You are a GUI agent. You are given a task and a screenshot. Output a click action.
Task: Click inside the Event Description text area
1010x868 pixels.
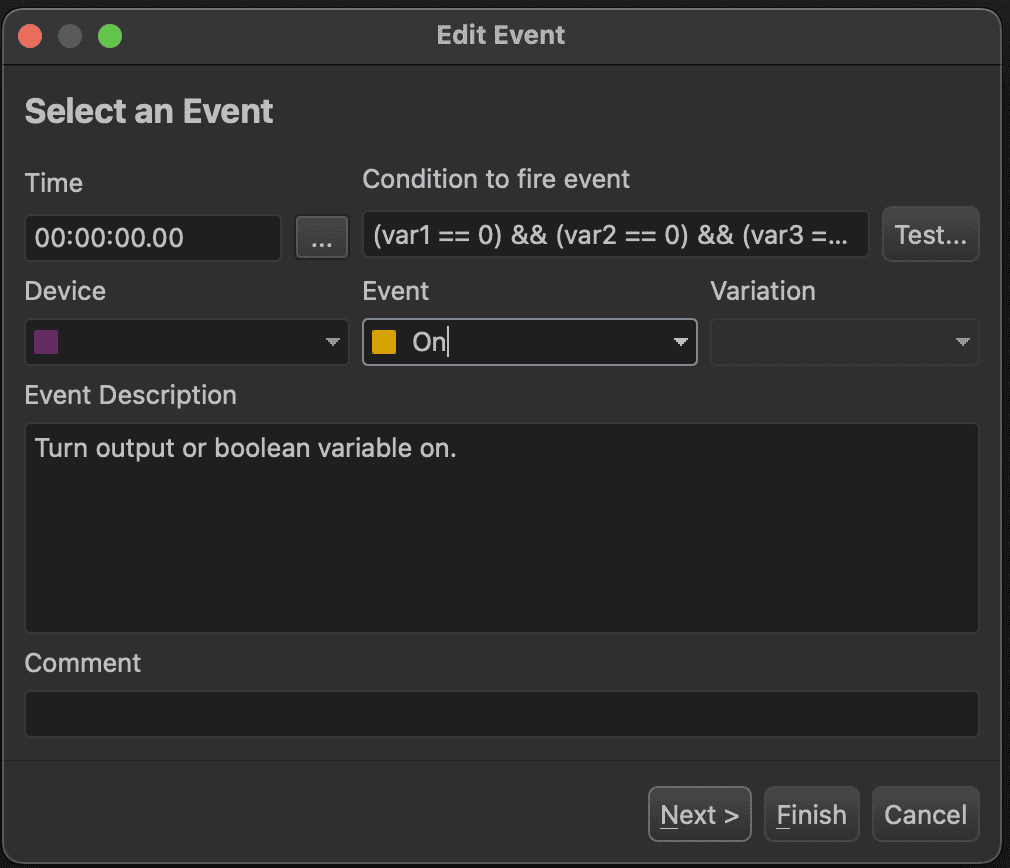pyautogui.click(x=500, y=528)
